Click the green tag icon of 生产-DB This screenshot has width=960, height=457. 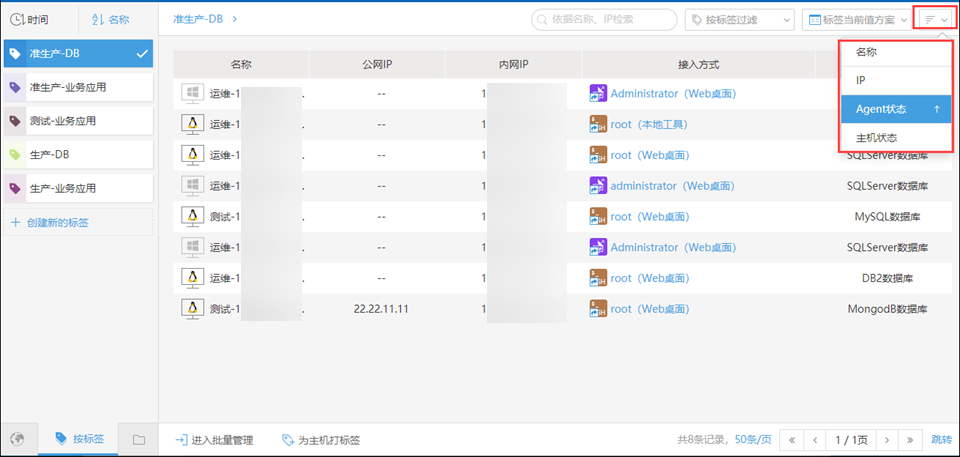coord(15,155)
